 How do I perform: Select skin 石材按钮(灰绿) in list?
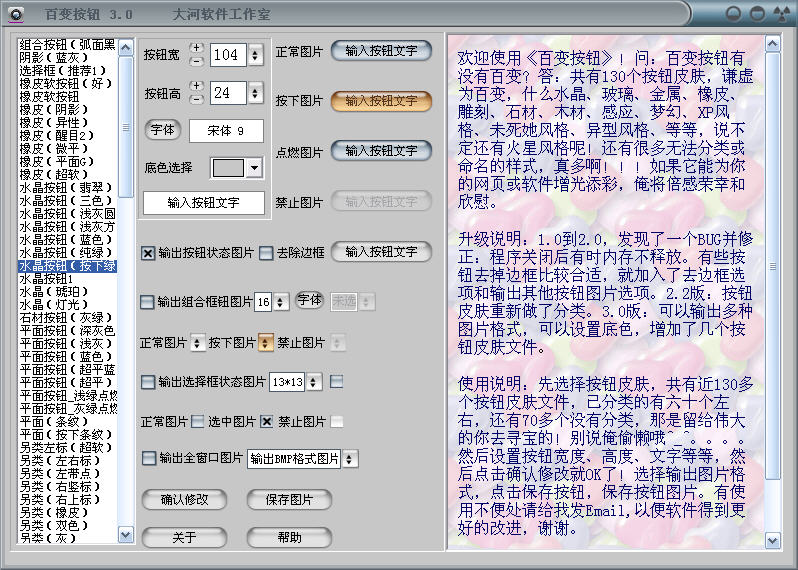coord(68,318)
